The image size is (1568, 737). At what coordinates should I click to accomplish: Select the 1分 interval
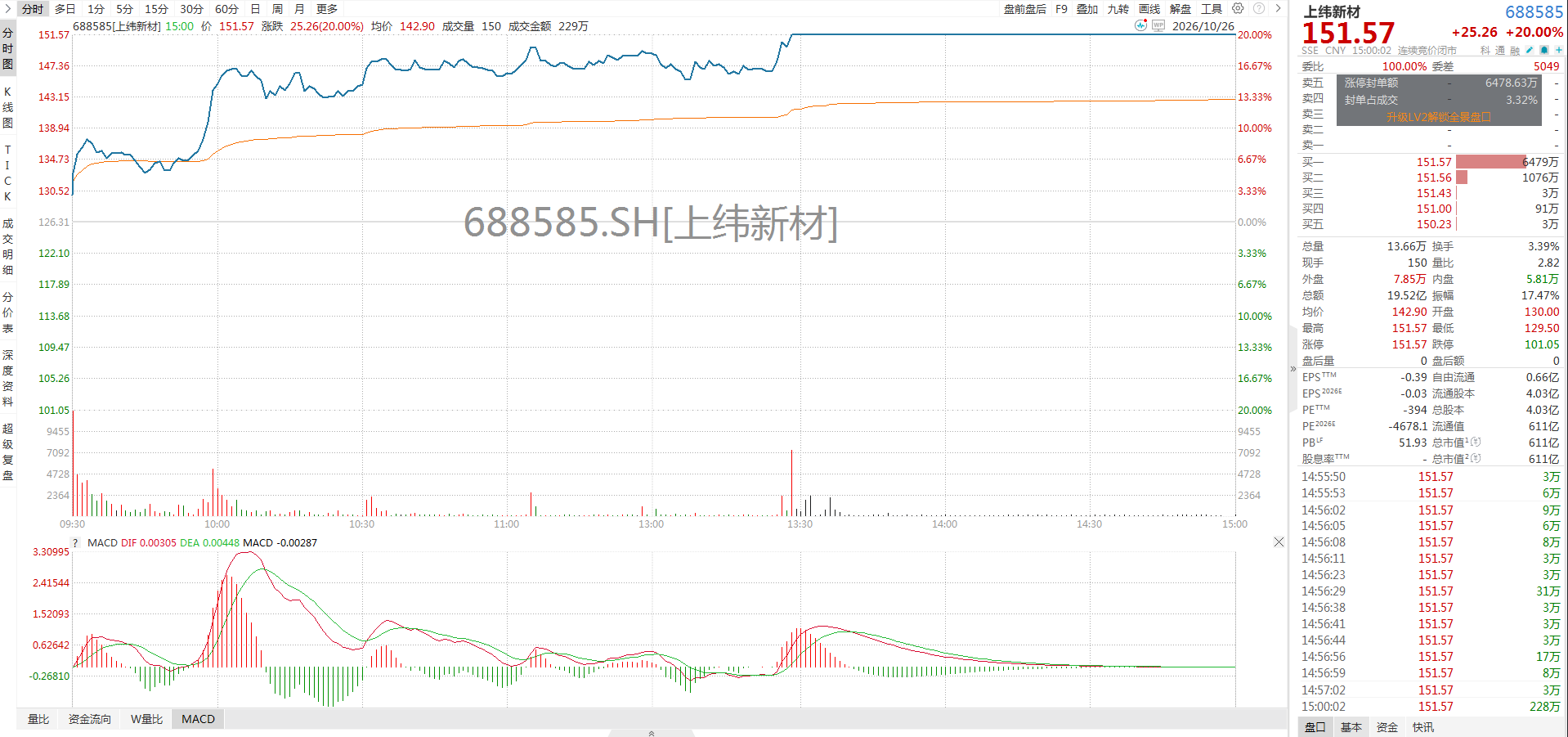pyautogui.click(x=96, y=9)
